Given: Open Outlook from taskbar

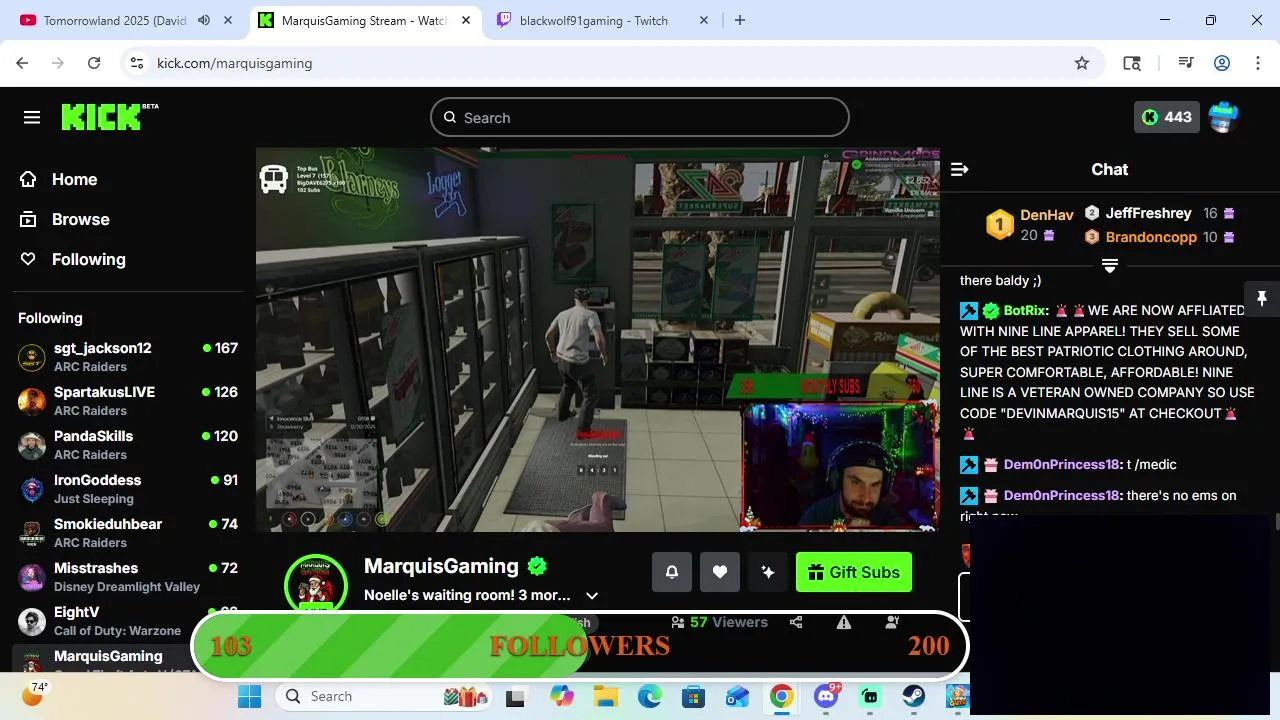Looking at the screenshot, I should [738, 696].
